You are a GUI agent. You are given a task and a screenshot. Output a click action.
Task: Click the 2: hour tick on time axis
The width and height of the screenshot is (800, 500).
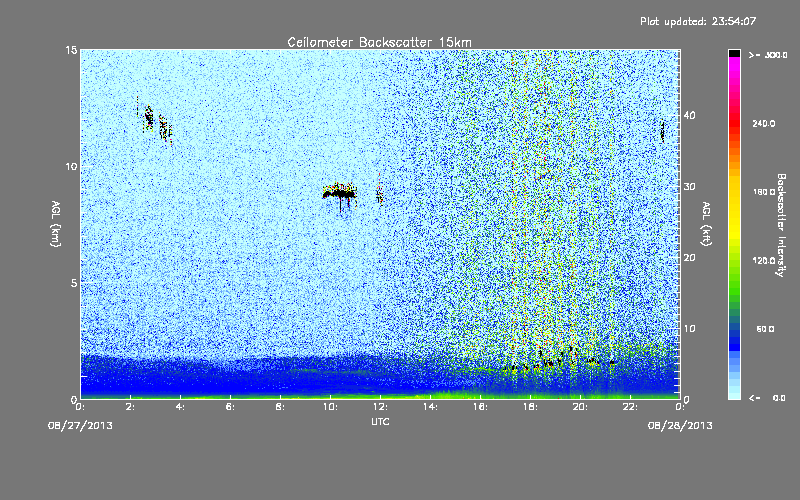pos(131,407)
